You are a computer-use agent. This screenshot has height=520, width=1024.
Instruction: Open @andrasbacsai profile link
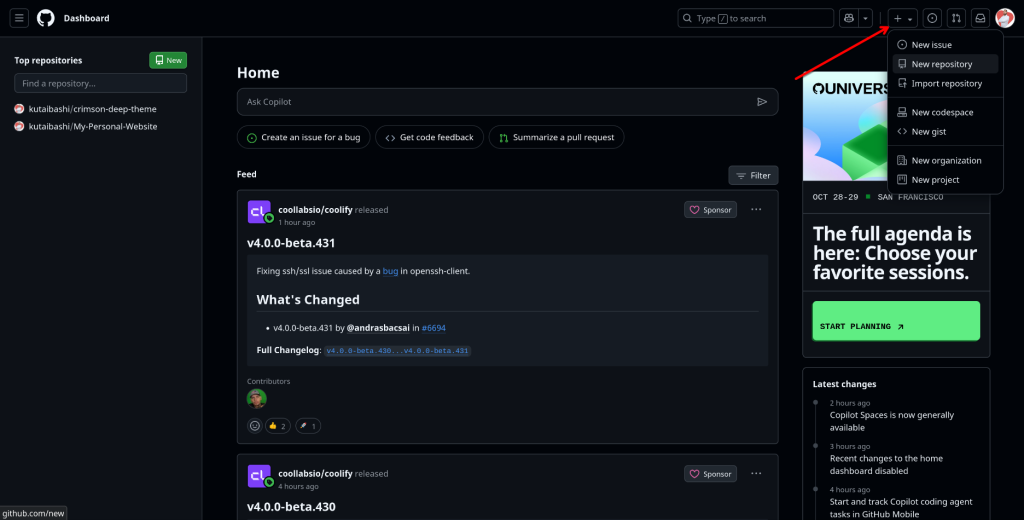coord(378,328)
